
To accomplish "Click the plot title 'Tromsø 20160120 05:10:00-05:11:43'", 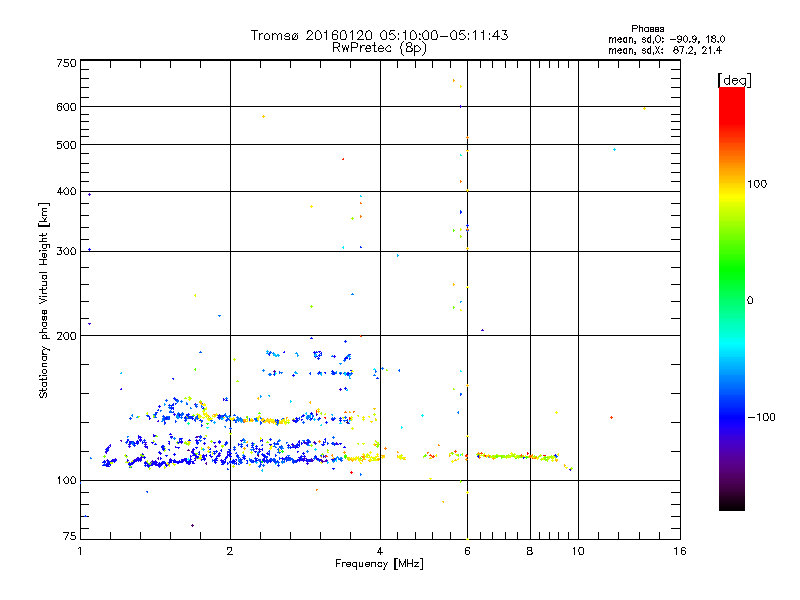I will tap(379, 35).
